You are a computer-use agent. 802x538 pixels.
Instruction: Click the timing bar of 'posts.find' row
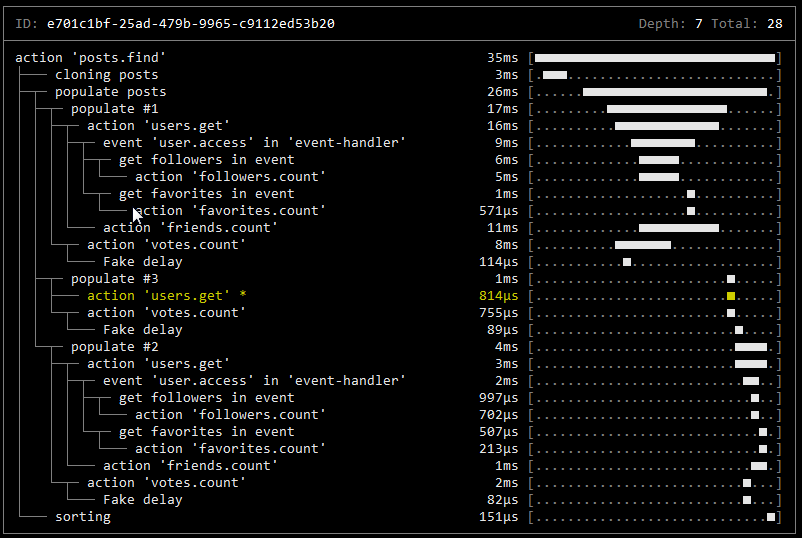655,58
